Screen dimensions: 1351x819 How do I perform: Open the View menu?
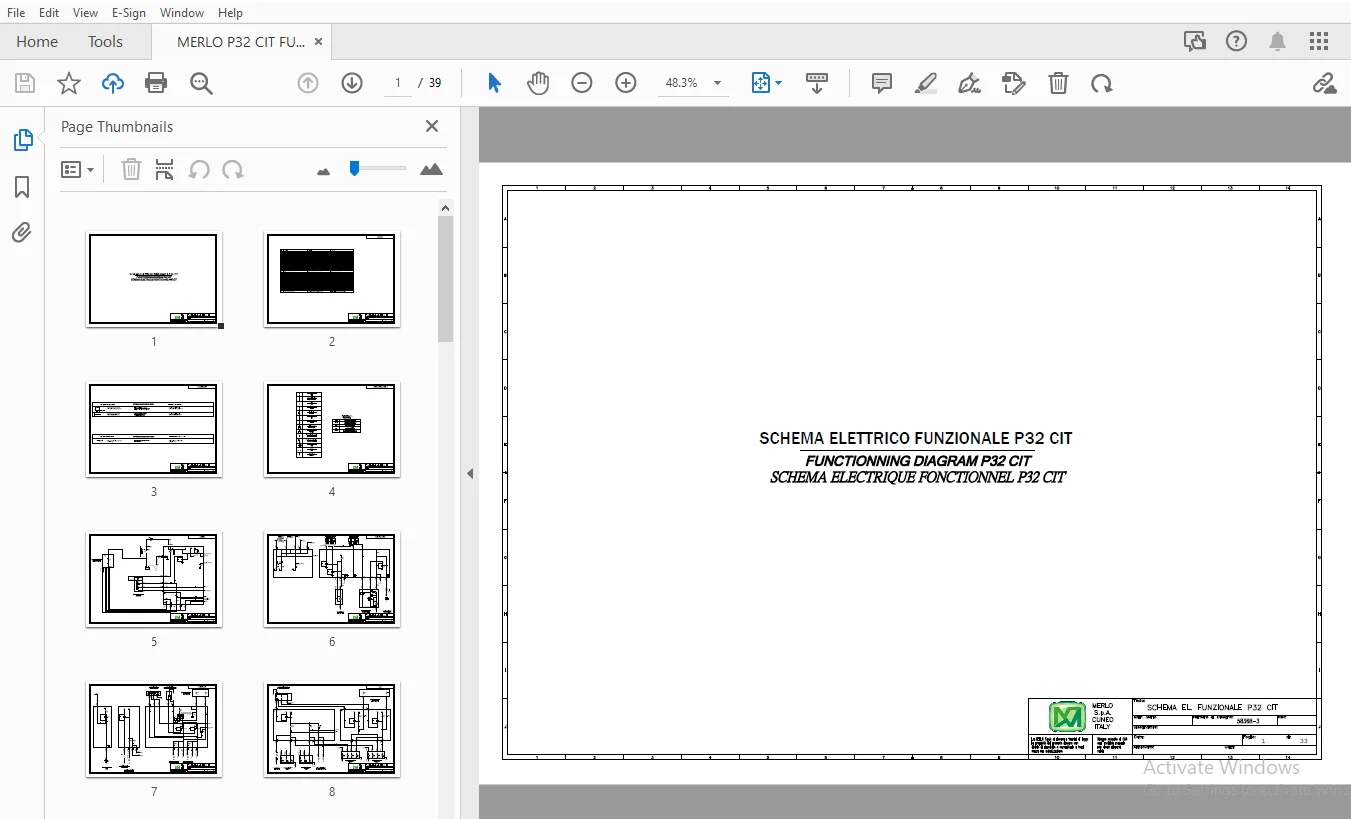click(85, 13)
